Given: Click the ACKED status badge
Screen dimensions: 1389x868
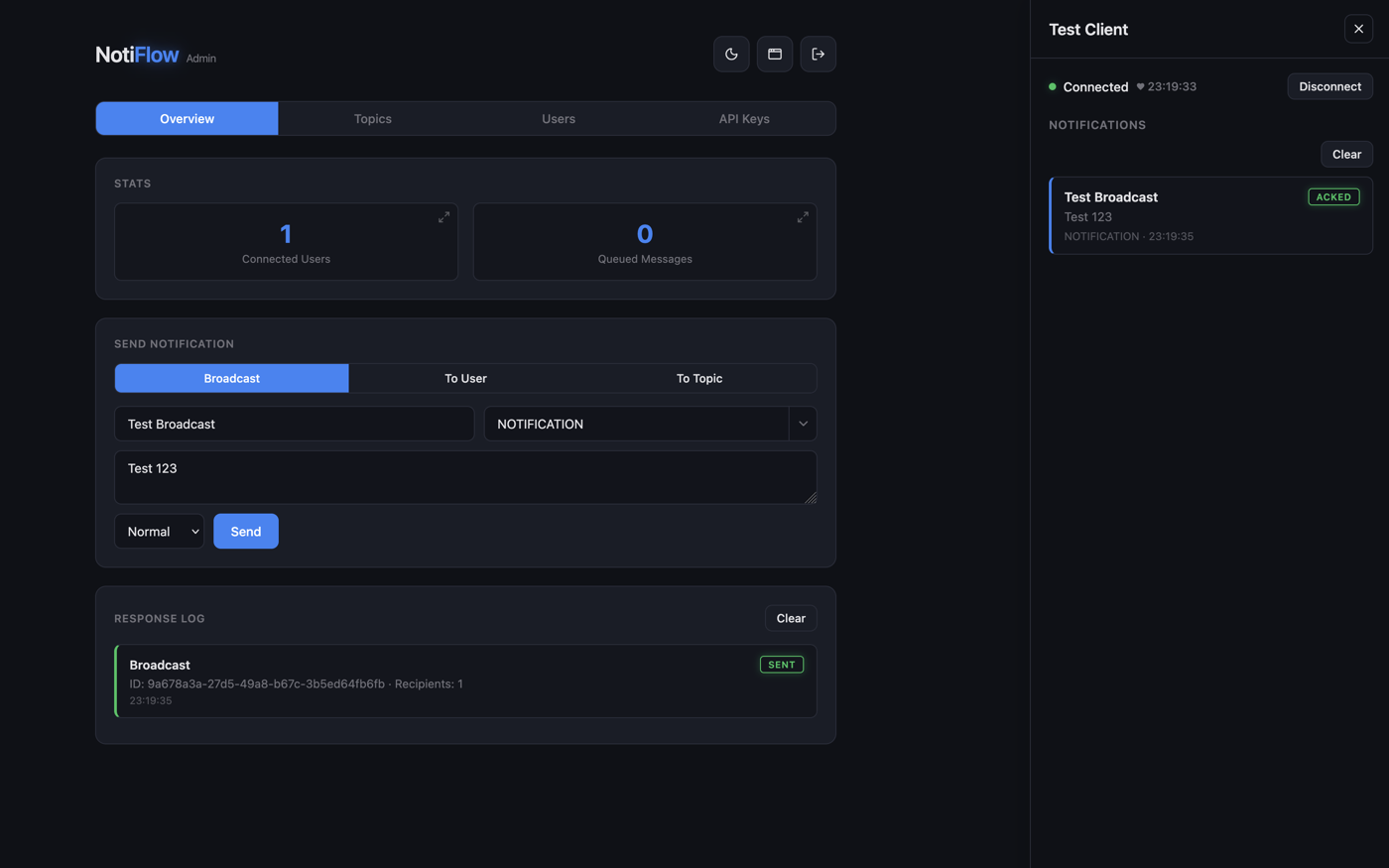Looking at the screenshot, I should click(x=1333, y=197).
